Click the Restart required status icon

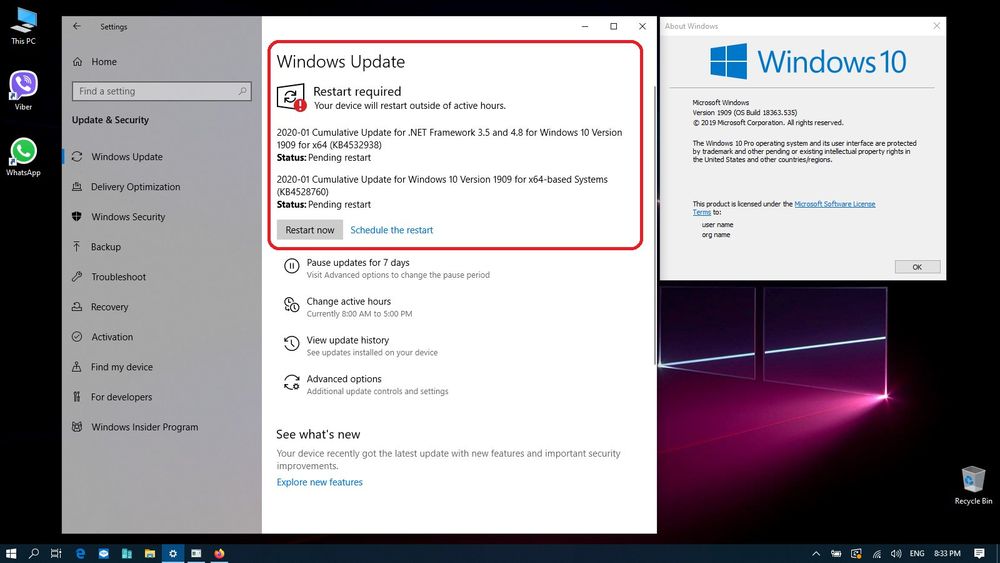click(x=291, y=97)
